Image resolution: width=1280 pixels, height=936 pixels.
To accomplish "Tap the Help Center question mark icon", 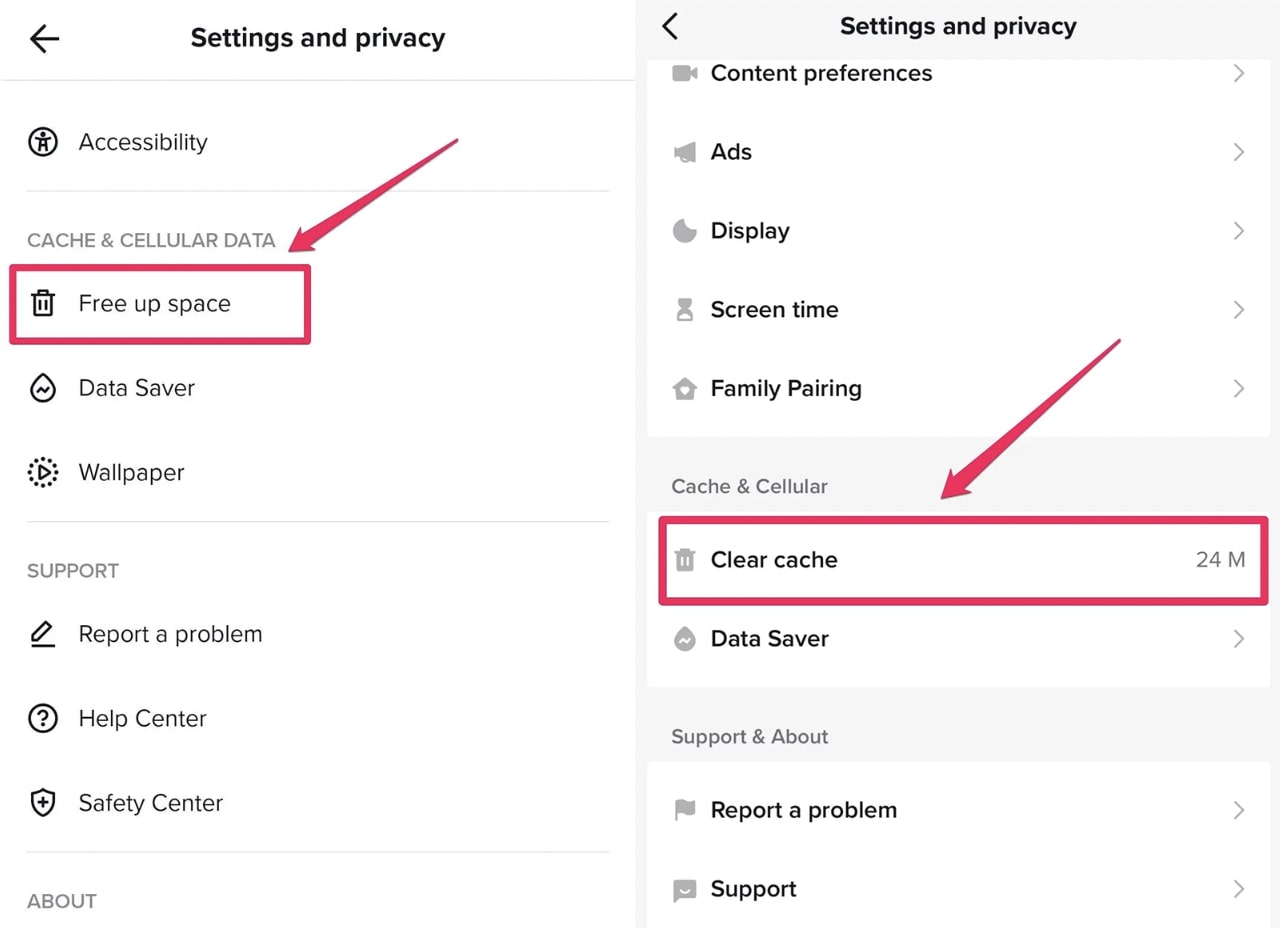I will (43, 718).
